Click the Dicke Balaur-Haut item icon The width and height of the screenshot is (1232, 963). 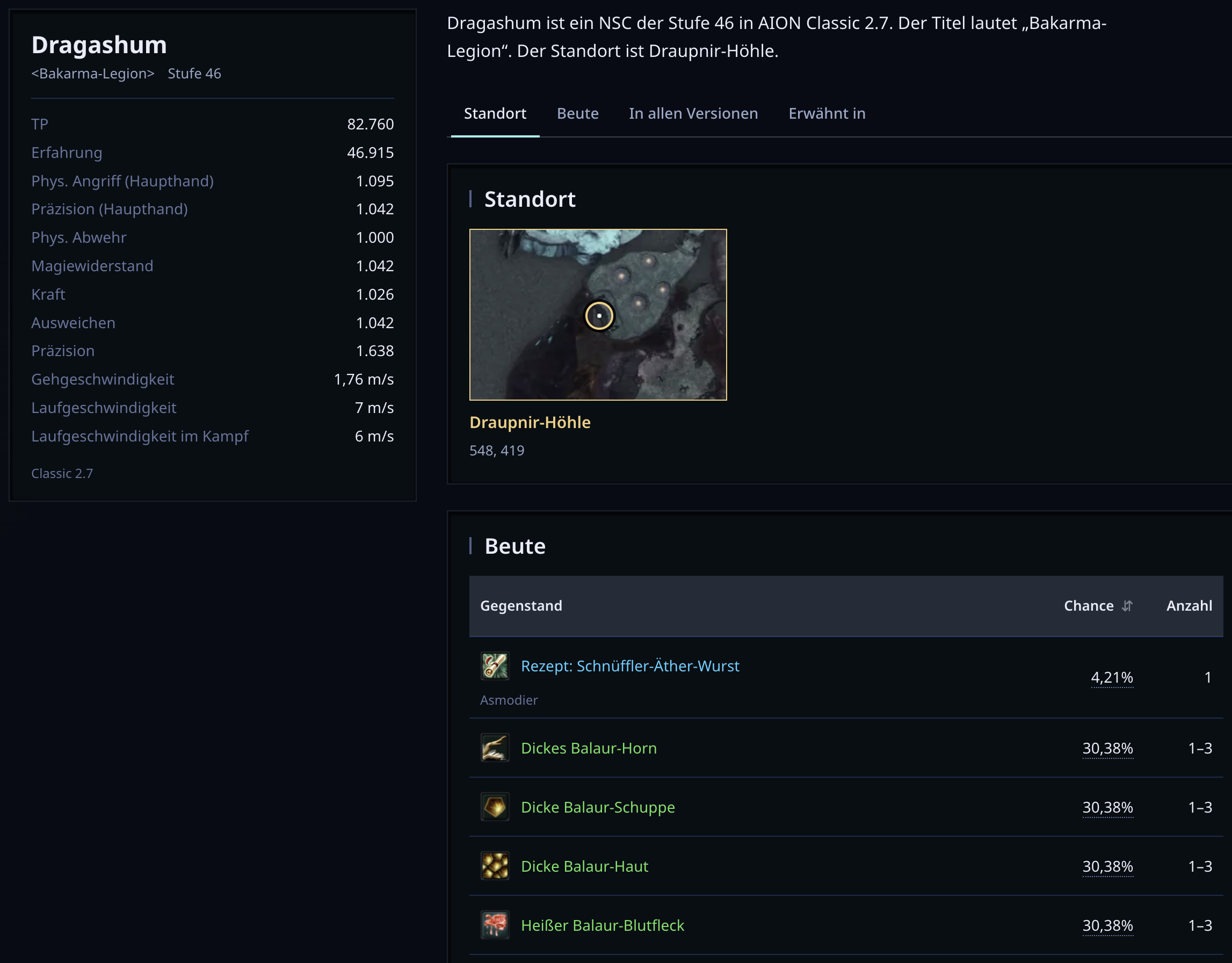tap(495, 866)
